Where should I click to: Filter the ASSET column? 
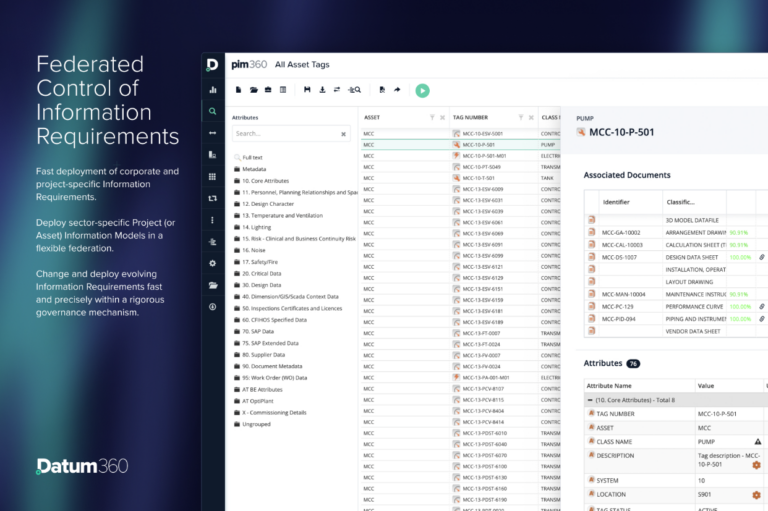[x=432, y=118]
